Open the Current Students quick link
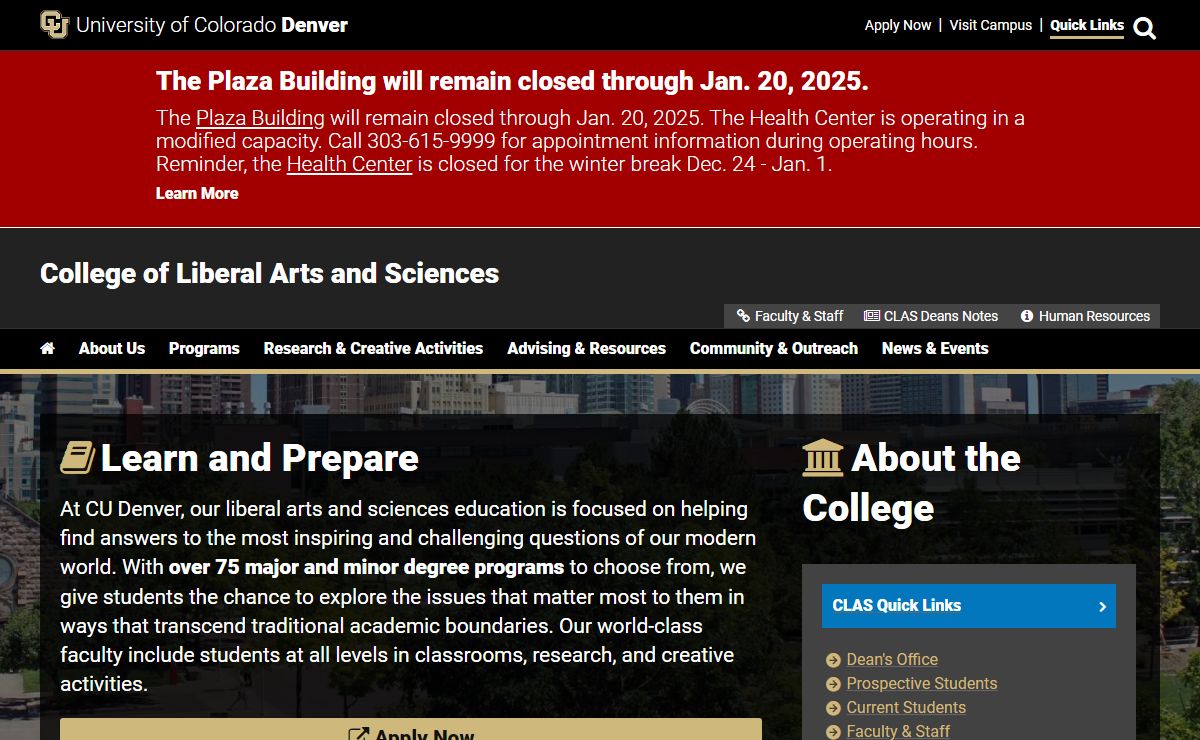 [906, 708]
